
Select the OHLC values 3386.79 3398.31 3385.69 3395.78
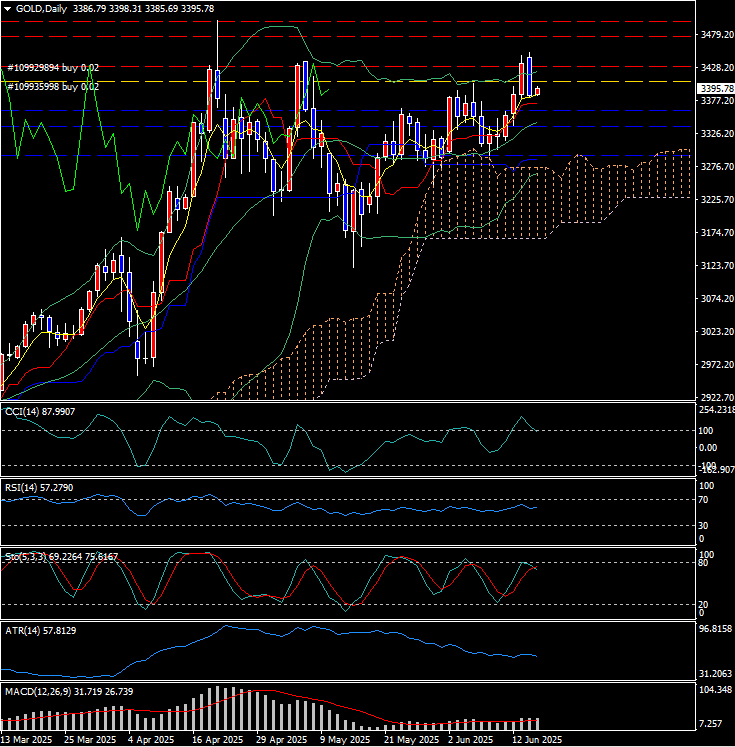(x=143, y=9)
